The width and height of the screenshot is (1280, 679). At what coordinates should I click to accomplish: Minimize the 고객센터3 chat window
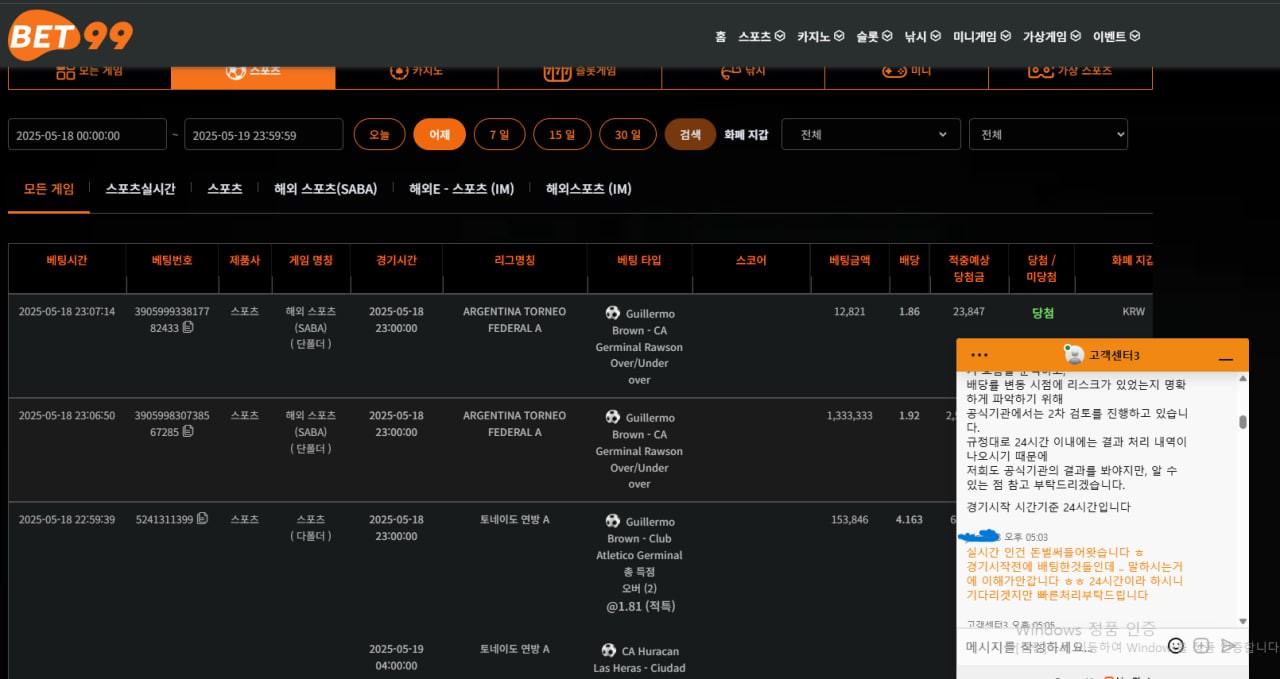coord(1225,358)
